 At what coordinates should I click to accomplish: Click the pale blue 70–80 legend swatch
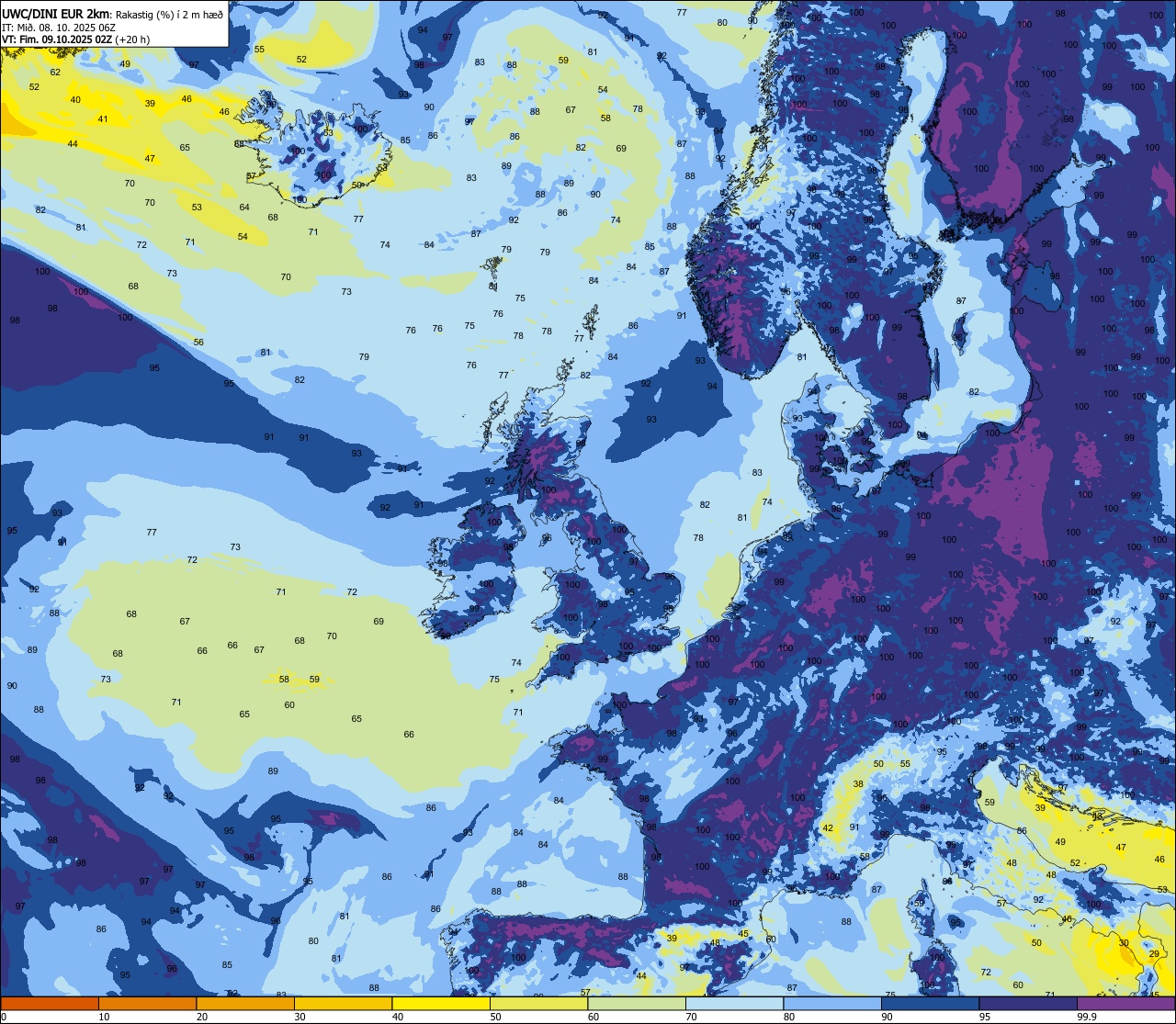click(734, 1004)
